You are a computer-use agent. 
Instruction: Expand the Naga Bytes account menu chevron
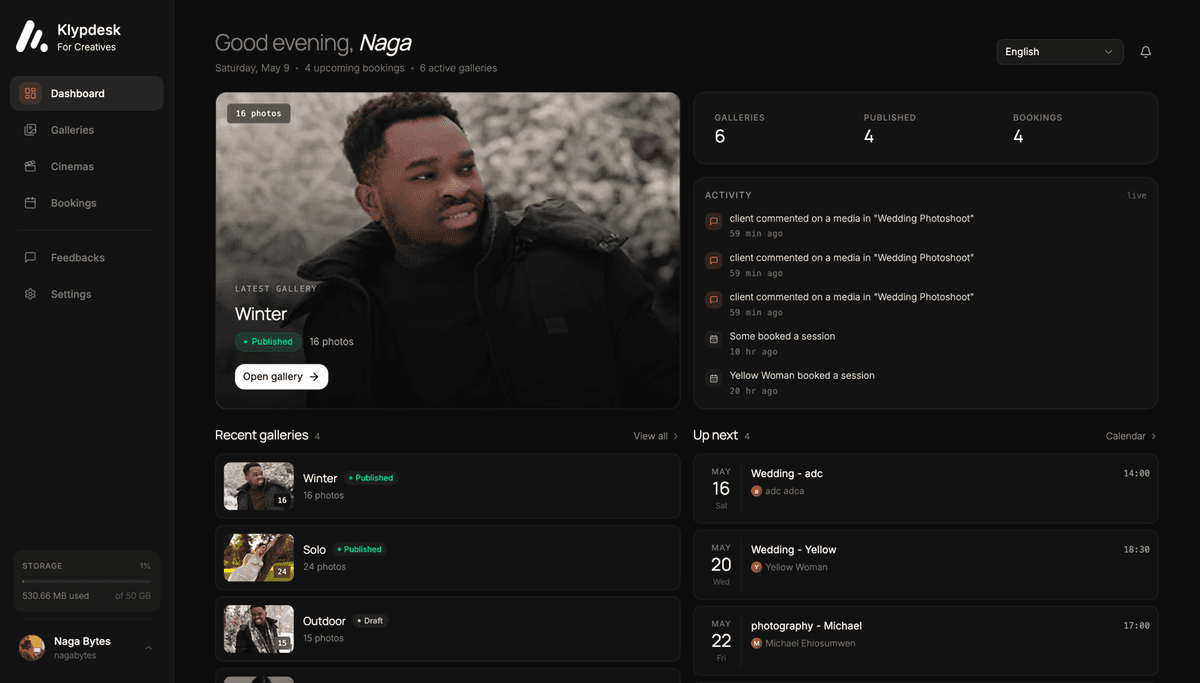pos(149,648)
